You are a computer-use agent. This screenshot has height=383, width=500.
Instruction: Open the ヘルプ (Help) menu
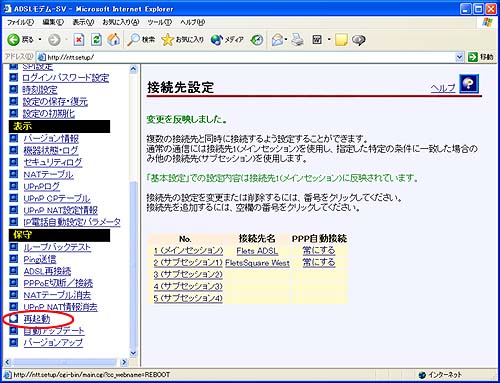click(193, 22)
